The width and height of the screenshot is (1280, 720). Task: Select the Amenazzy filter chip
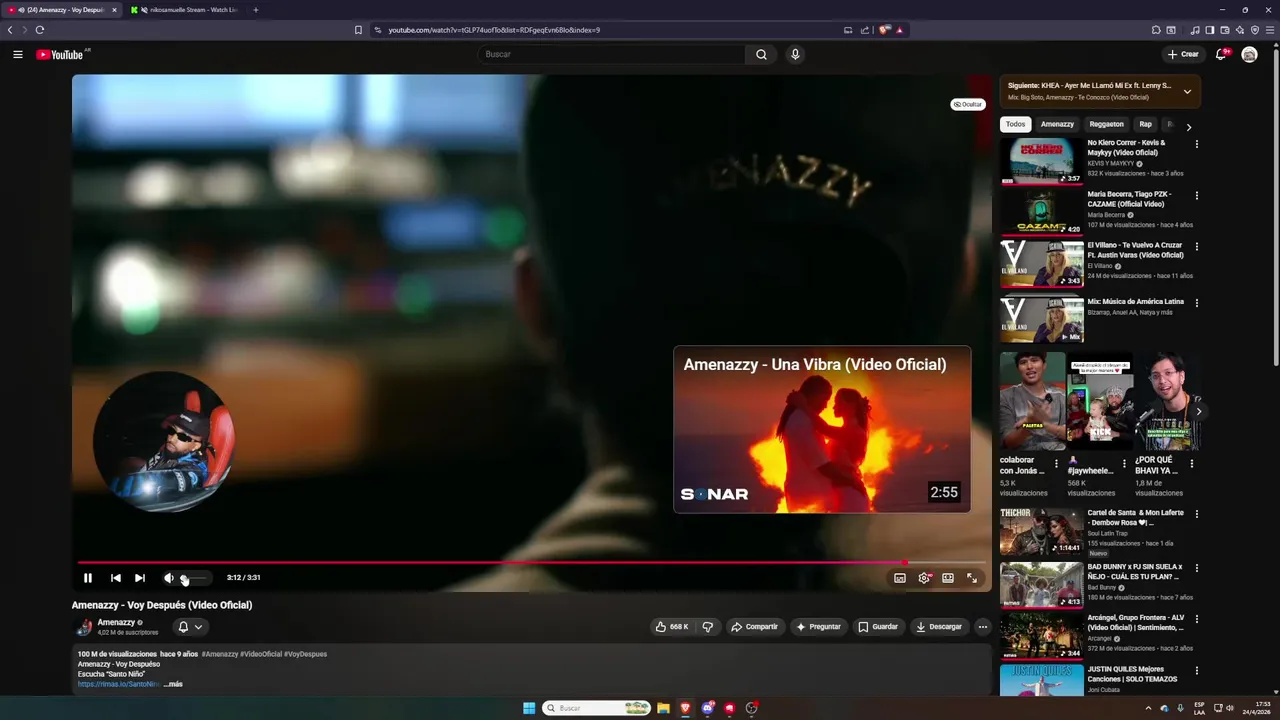tap(1057, 124)
